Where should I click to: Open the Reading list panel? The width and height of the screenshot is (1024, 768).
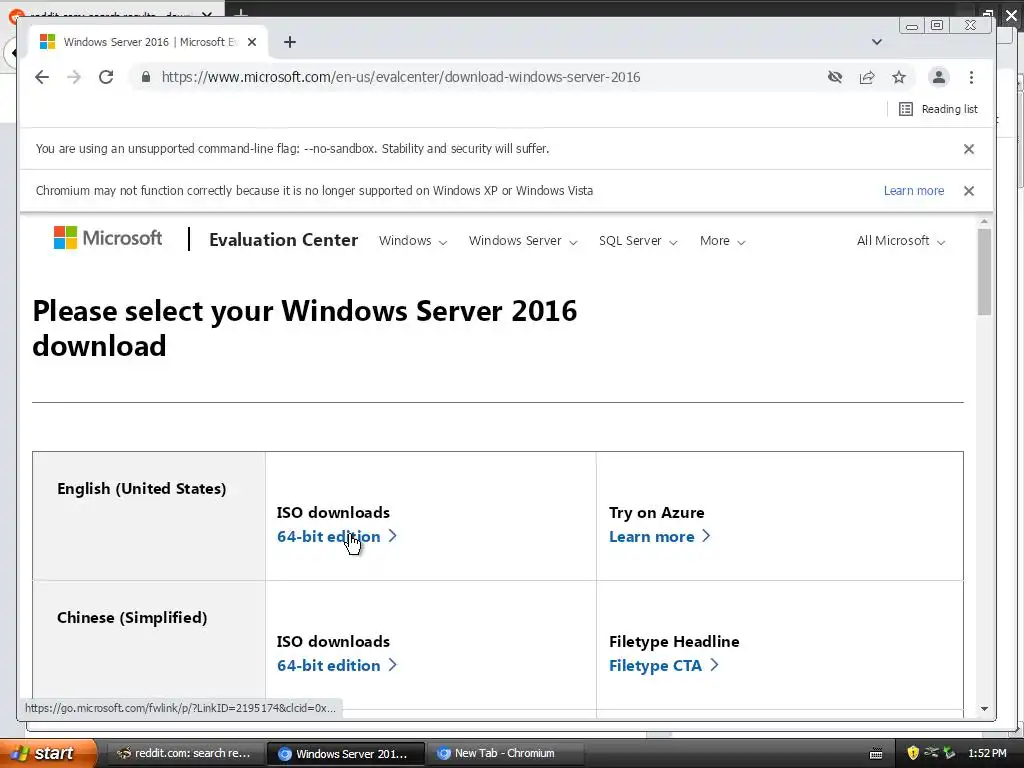(x=938, y=109)
